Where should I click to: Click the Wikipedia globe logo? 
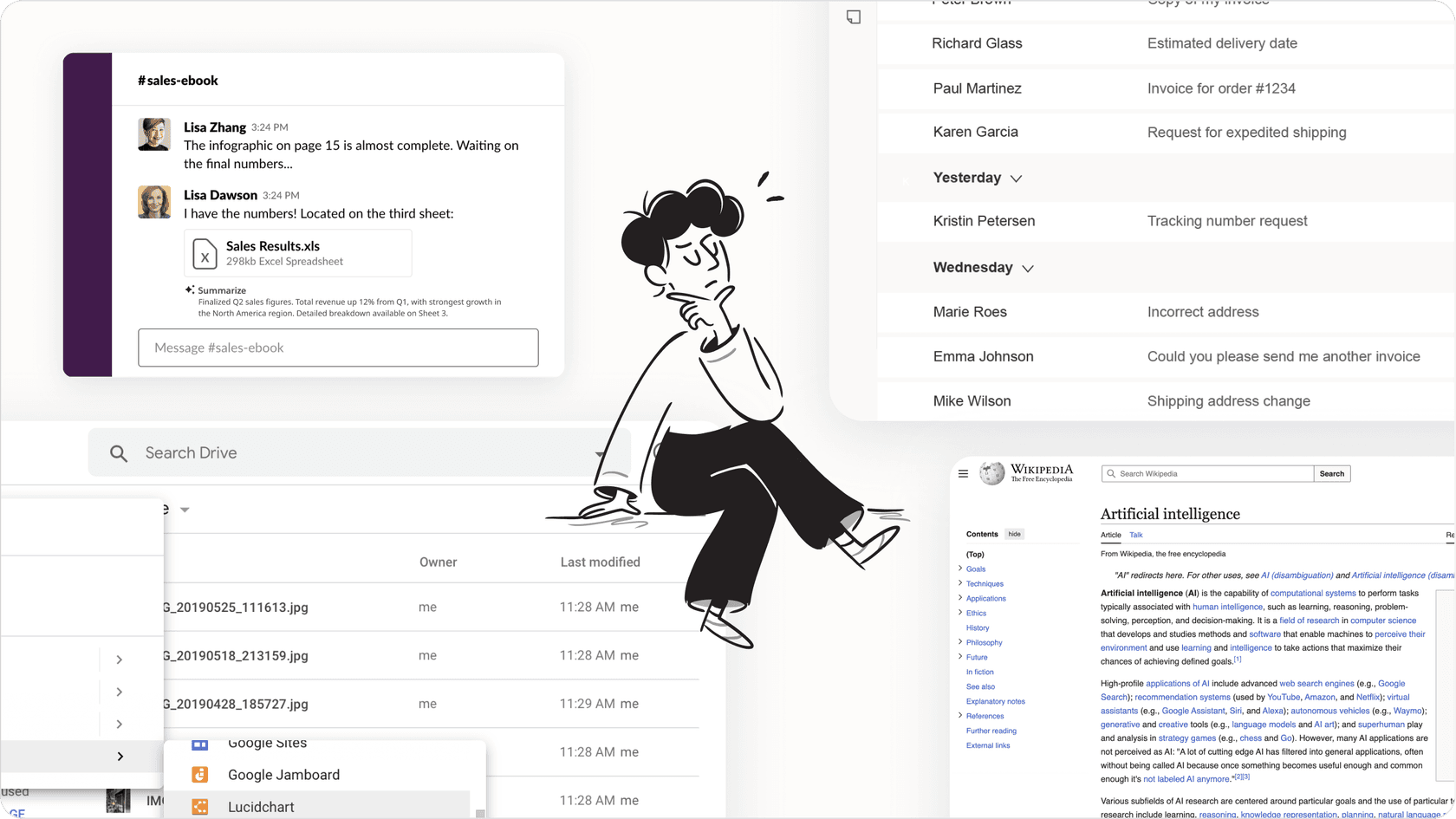992,473
